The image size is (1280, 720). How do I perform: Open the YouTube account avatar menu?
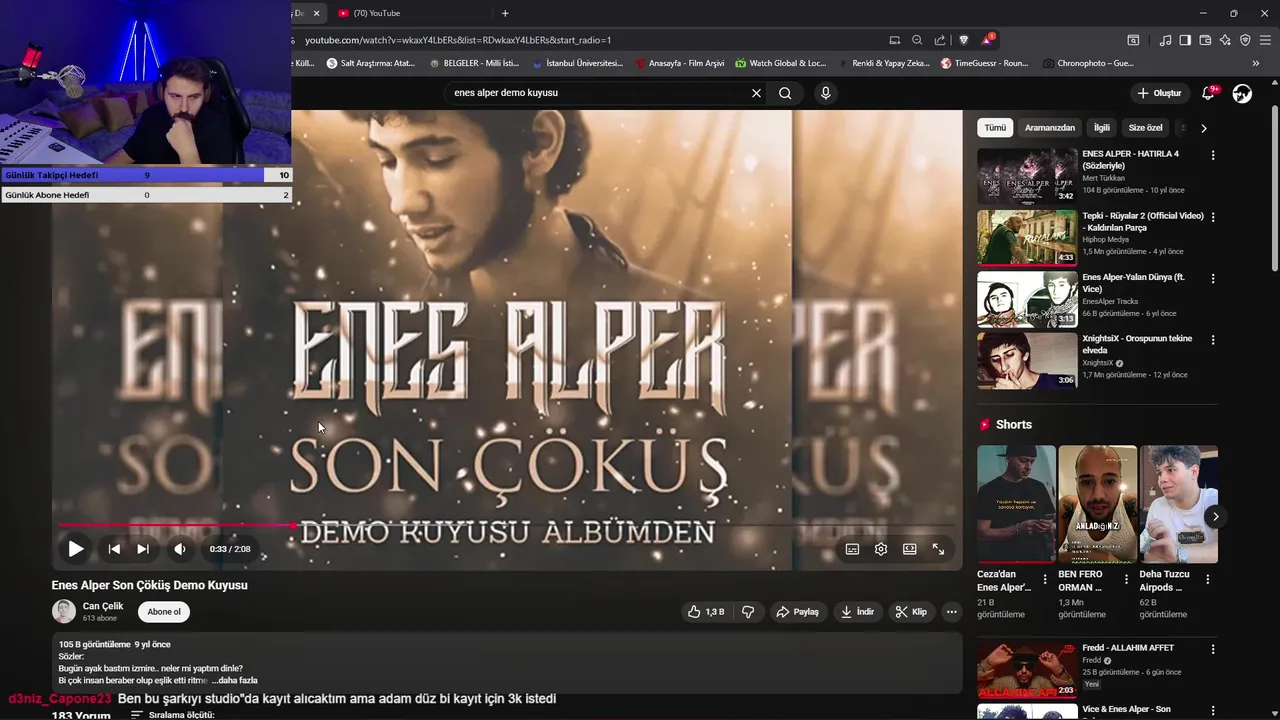tap(1242, 93)
